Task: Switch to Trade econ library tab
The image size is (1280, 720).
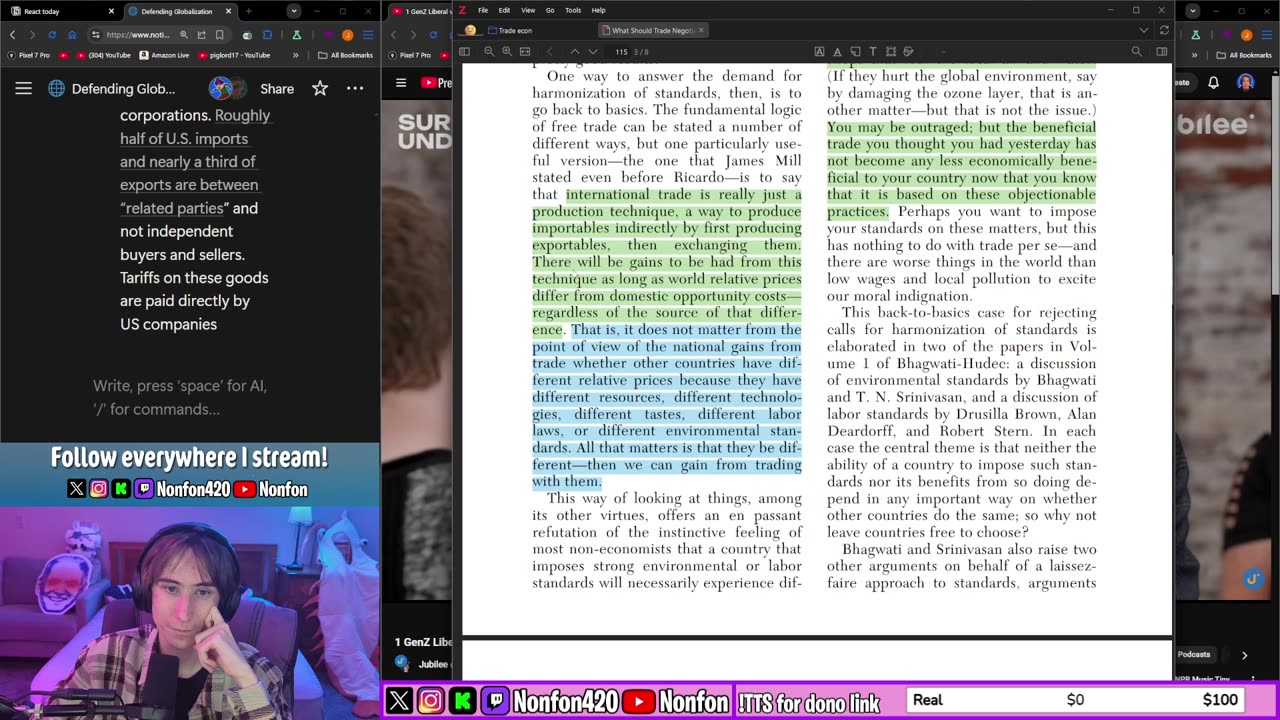Action: [510, 30]
